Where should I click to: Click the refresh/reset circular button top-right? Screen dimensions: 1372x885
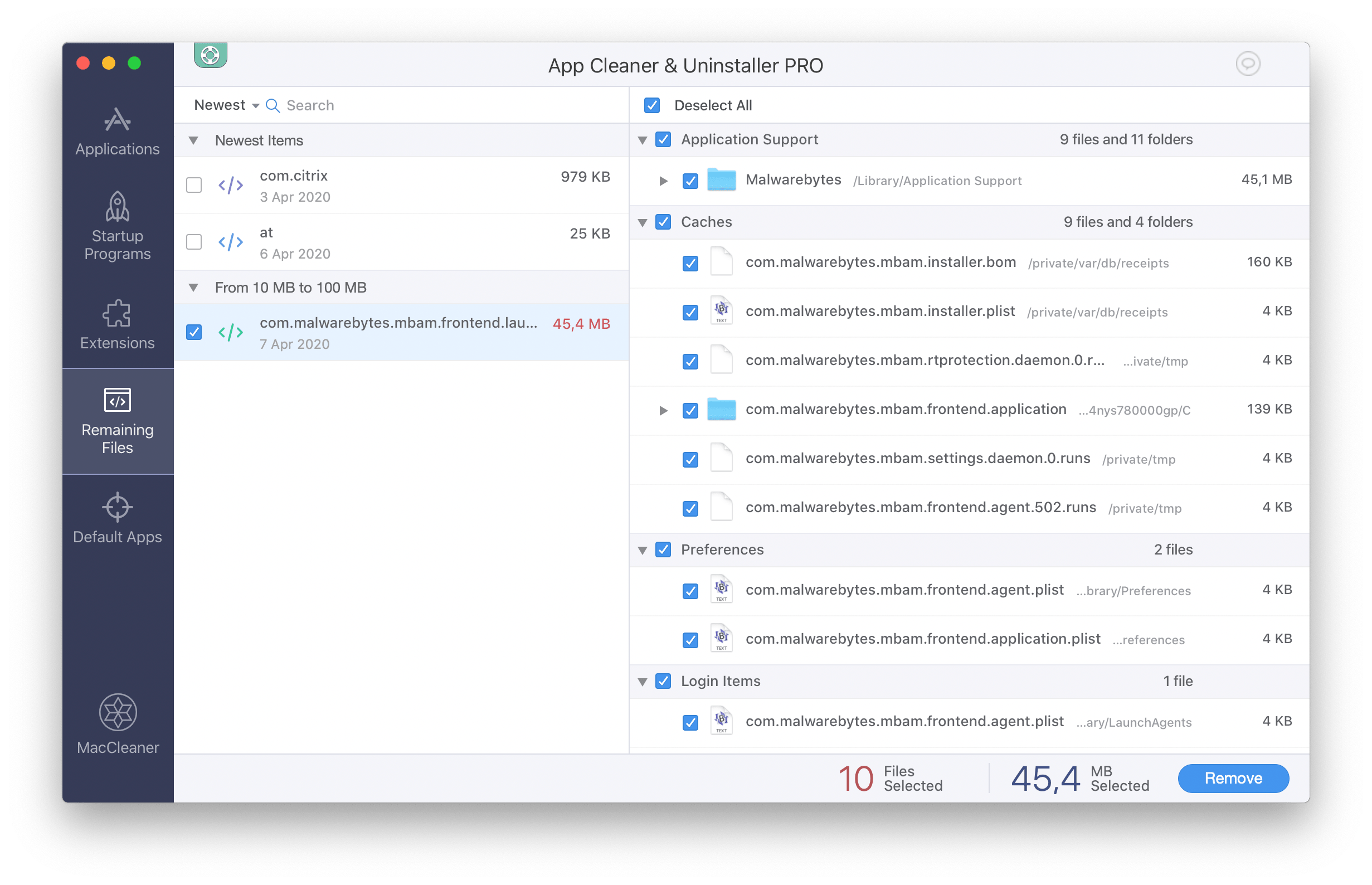[x=1248, y=64]
